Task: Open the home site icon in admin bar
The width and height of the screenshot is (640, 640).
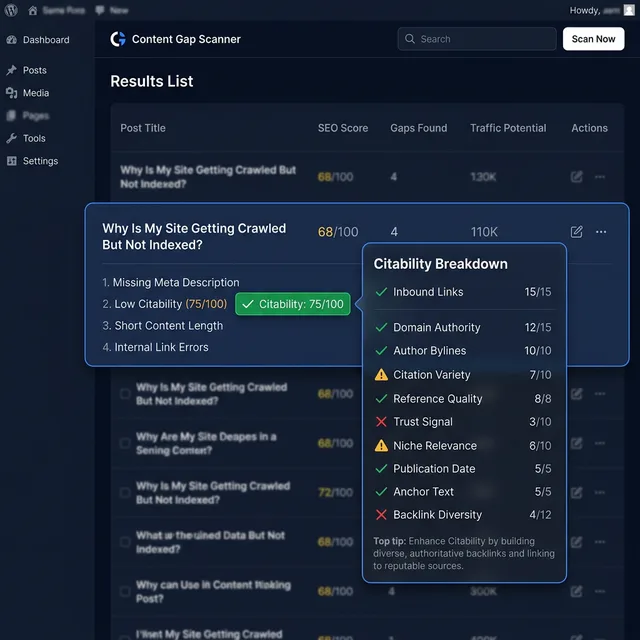Action: pos(33,10)
